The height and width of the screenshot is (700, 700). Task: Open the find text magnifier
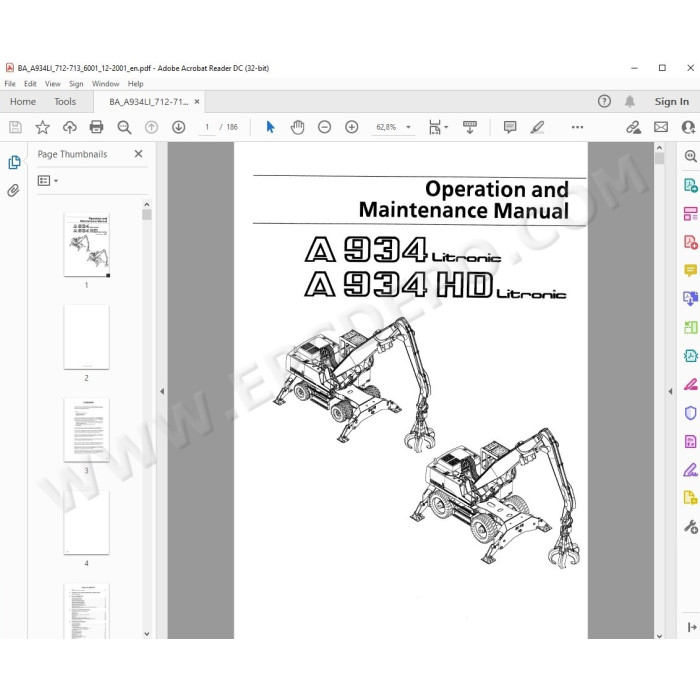124,127
